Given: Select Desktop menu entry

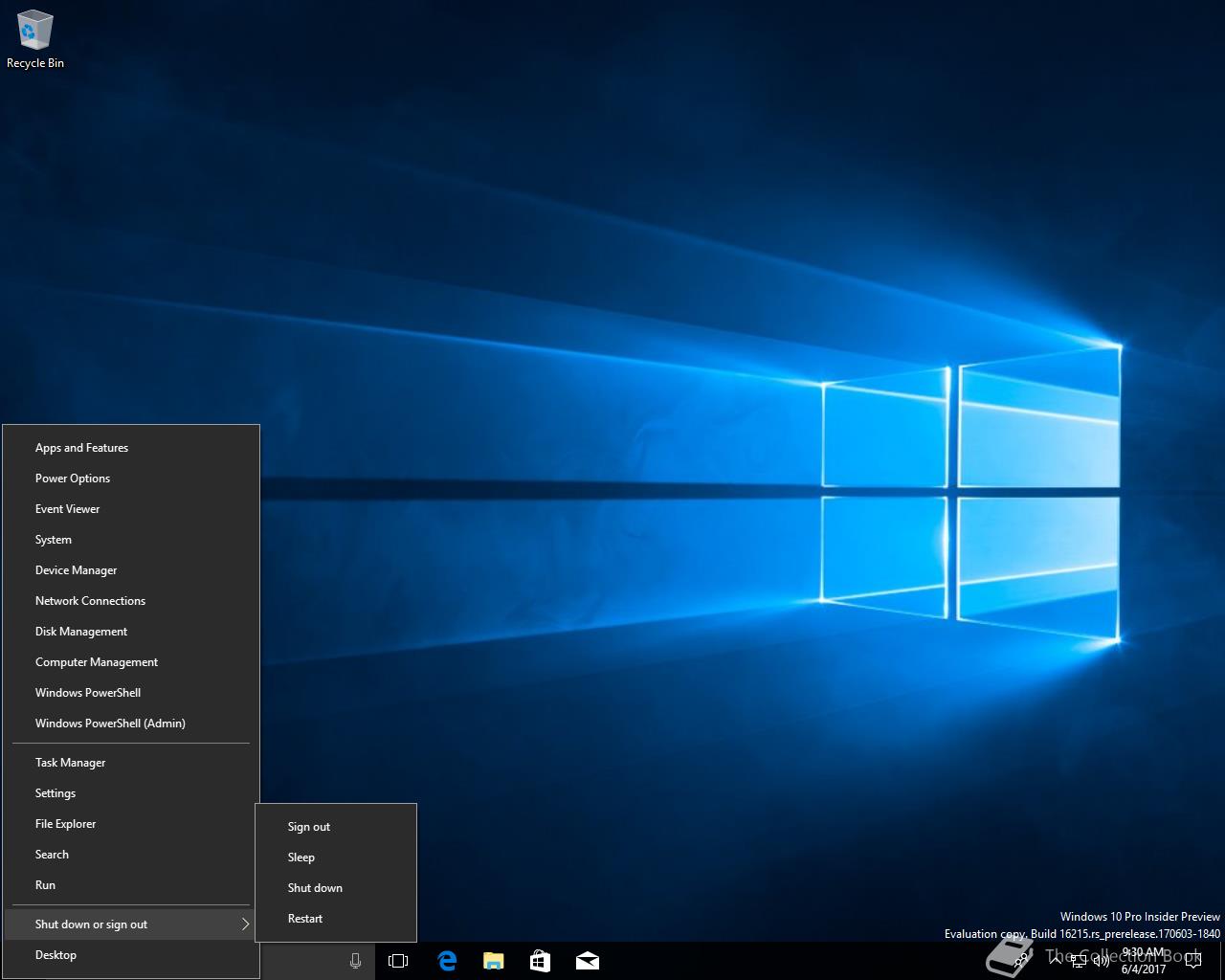Looking at the screenshot, I should coord(131,955).
